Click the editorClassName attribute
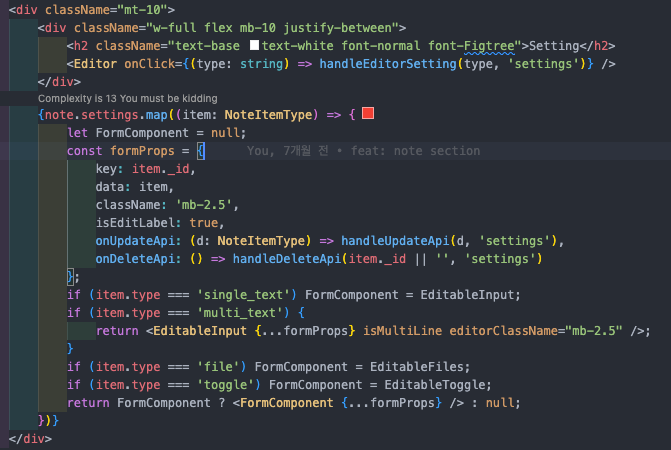This screenshot has height=450, width=671. (504, 331)
